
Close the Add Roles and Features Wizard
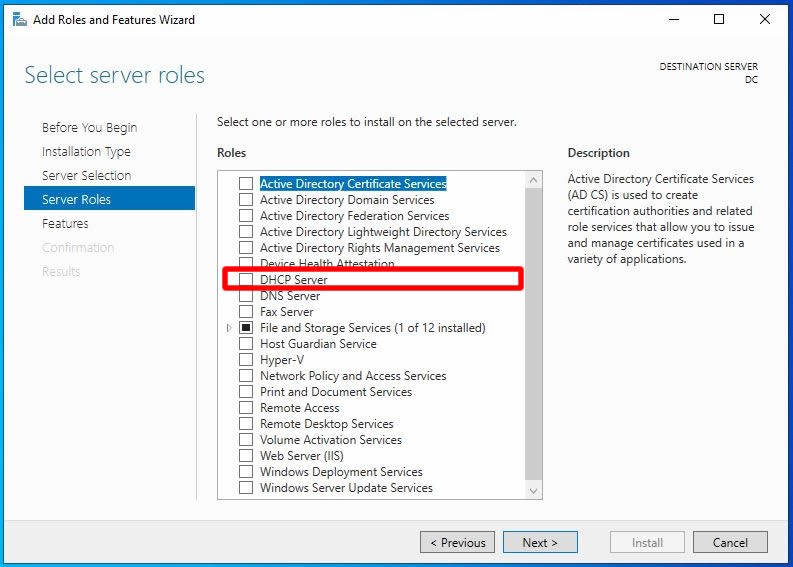coord(765,20)
